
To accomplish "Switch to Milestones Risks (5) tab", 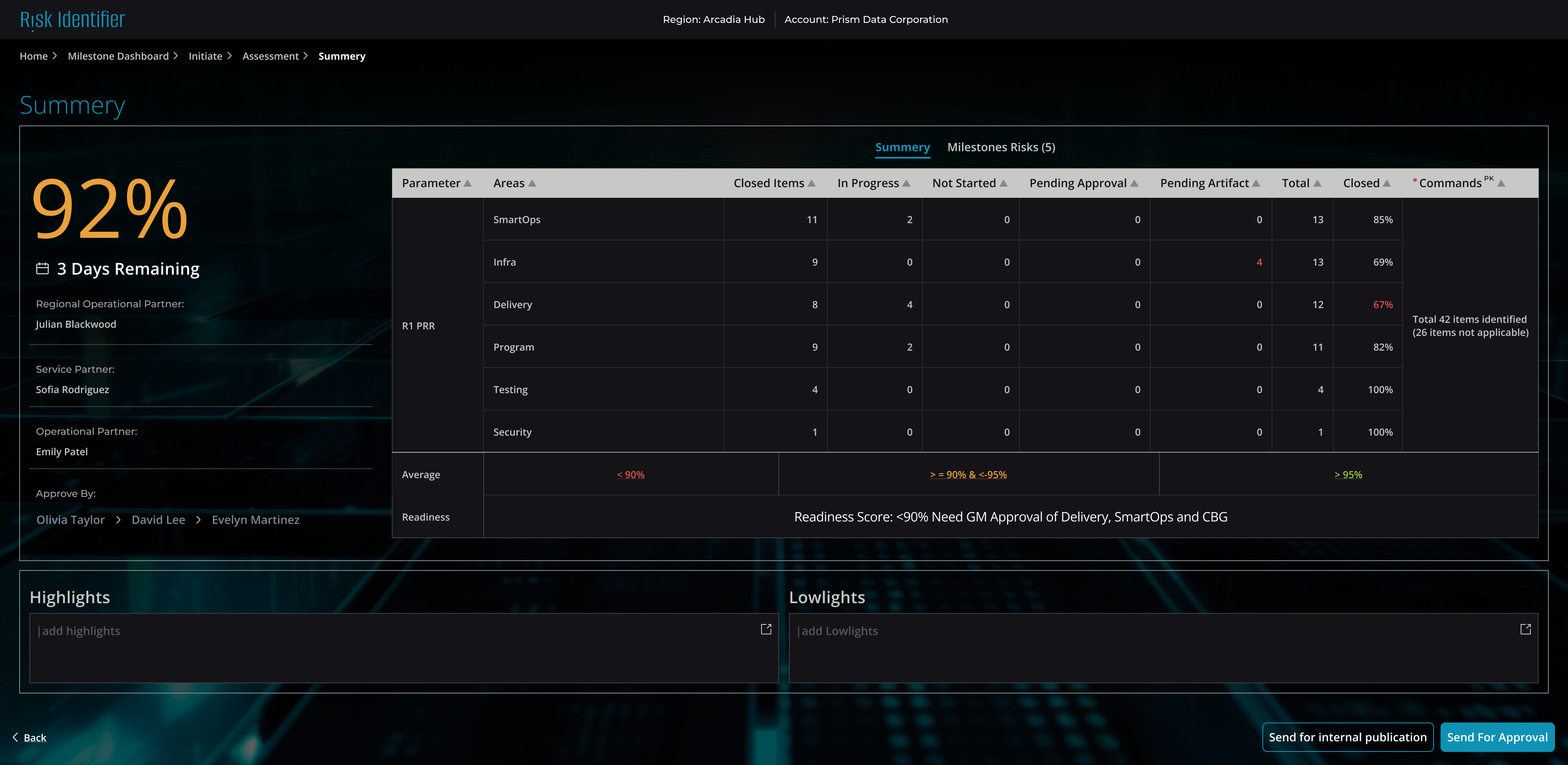I will (1001, 148).
